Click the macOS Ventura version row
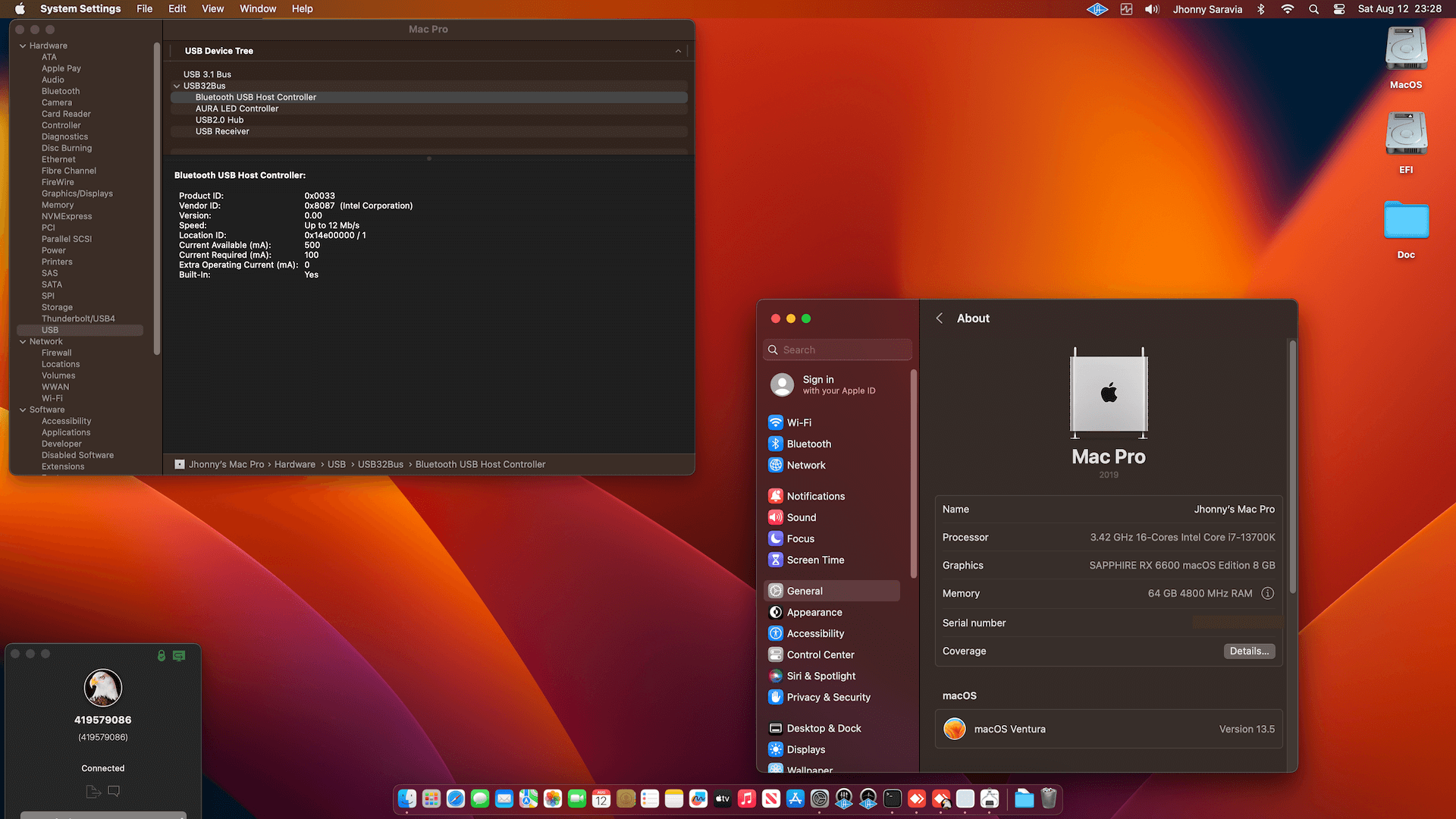 [x=1109, y=729]
